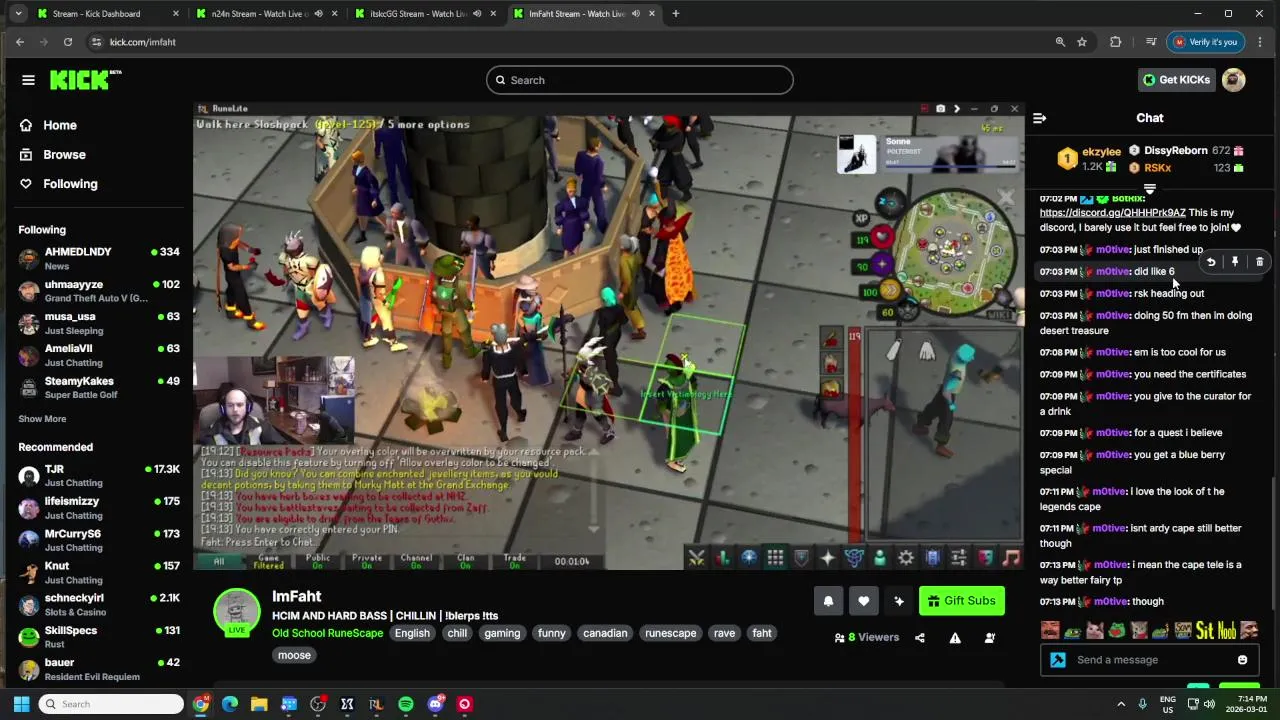Open the browser tab search dropdown
Viewport: 1280px width, 720px height.
[18, 14]
